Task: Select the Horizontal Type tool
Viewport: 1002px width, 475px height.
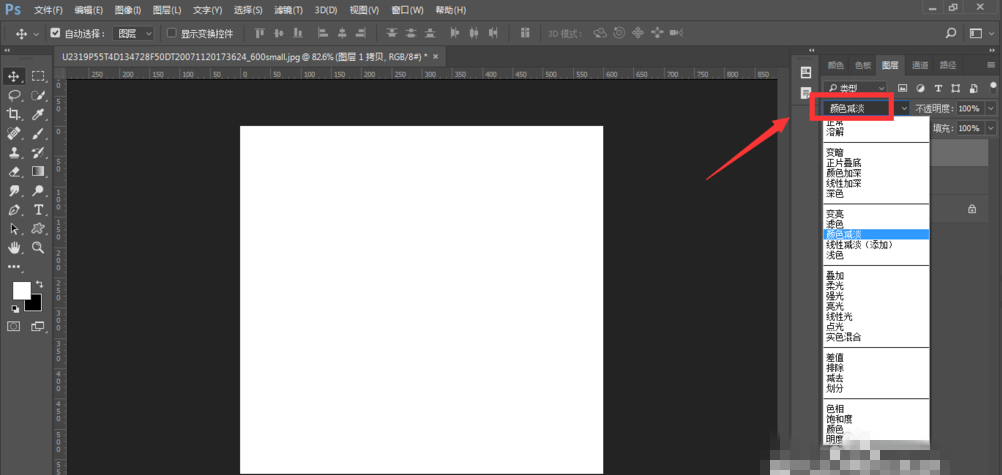Action: coord(38,209)
